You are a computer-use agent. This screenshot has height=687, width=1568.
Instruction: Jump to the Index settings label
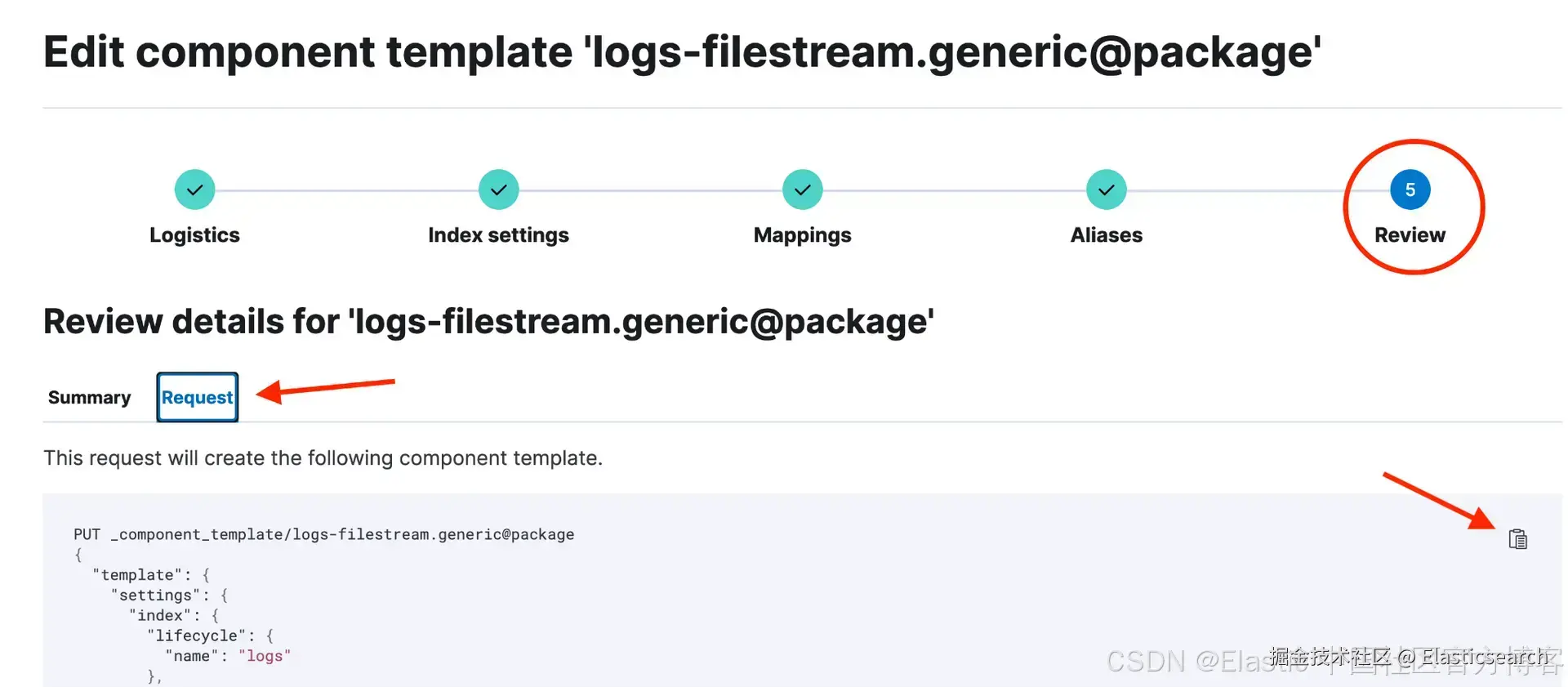pyautogui.click(x=498, y=235)
